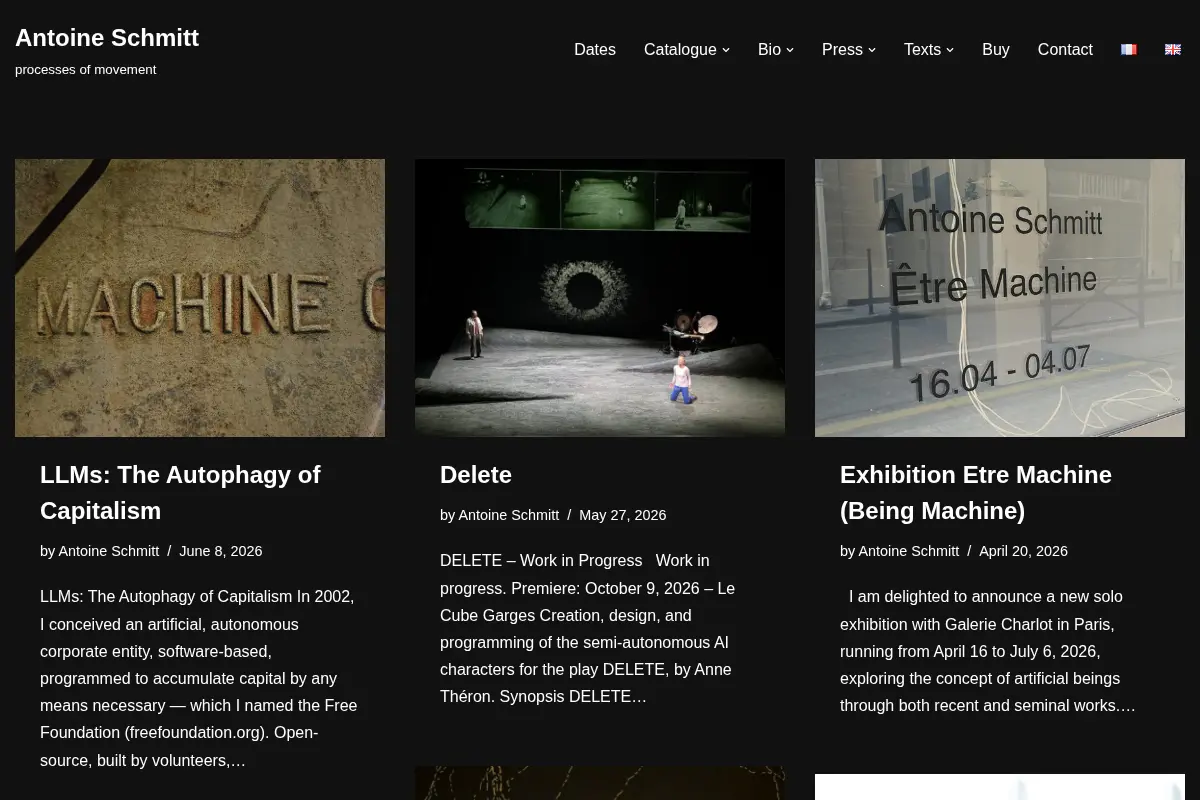Open 'LLMs: The Autophagy of Capitalism' post title

click(x=180, y=493)
